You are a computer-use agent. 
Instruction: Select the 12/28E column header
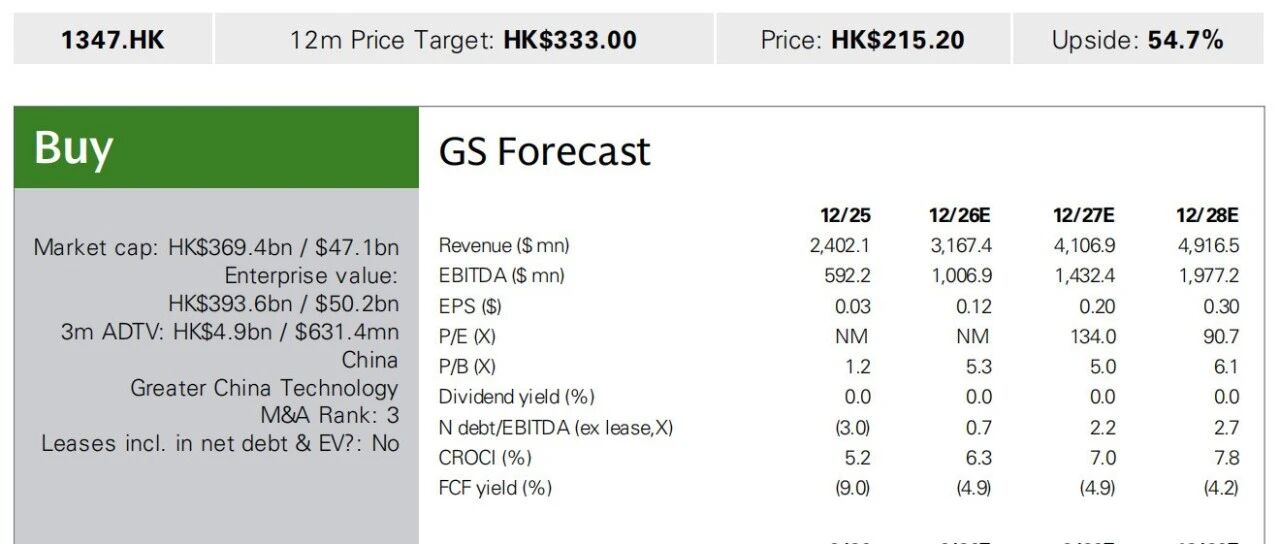click(1207, 215)
